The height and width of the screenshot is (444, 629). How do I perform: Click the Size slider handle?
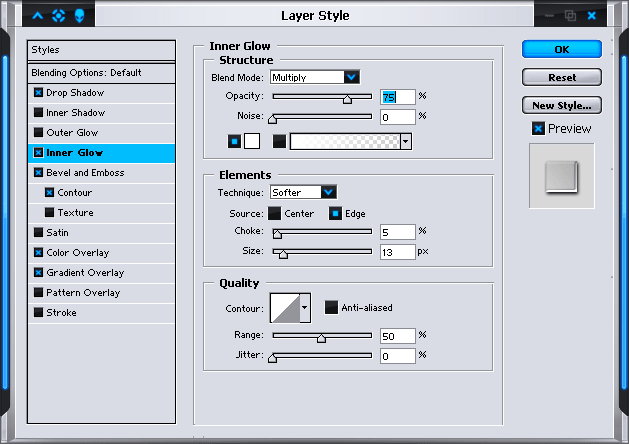[x=283, y=254]
